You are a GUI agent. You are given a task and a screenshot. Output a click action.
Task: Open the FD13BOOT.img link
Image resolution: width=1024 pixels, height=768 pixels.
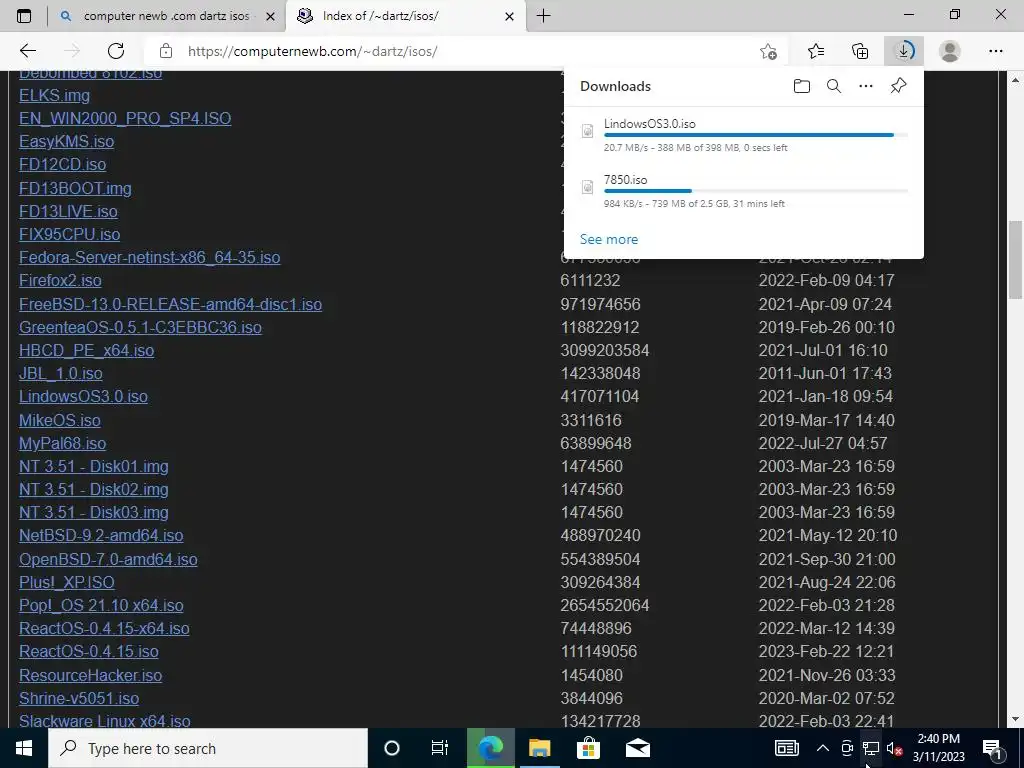coord(75,188)
